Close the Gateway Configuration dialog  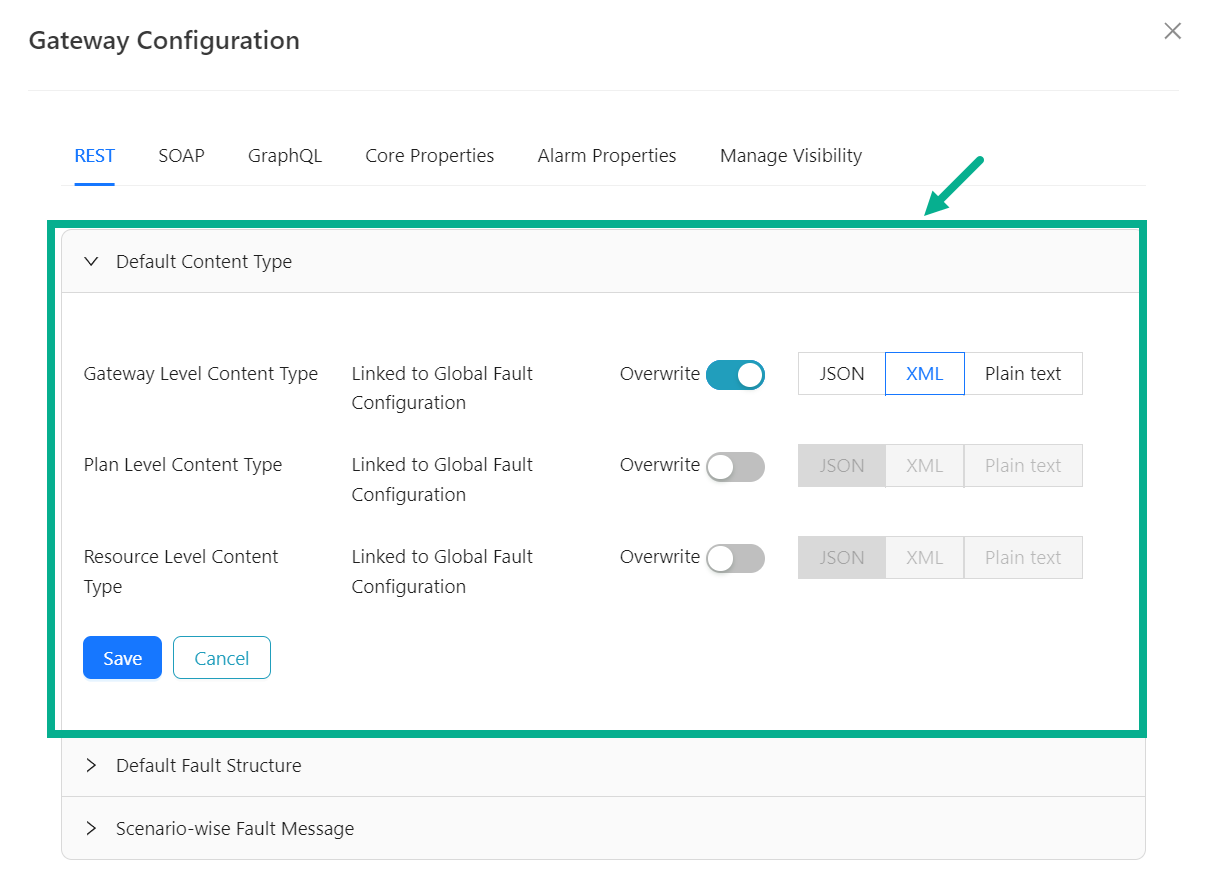click(x=1172, y=31)
